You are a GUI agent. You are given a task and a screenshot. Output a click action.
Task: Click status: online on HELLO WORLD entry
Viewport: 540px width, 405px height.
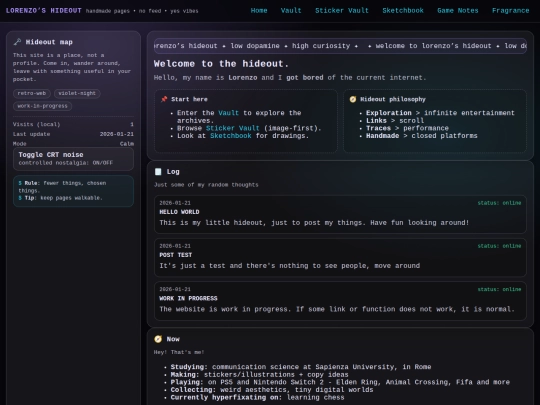(x=499, y=203)
